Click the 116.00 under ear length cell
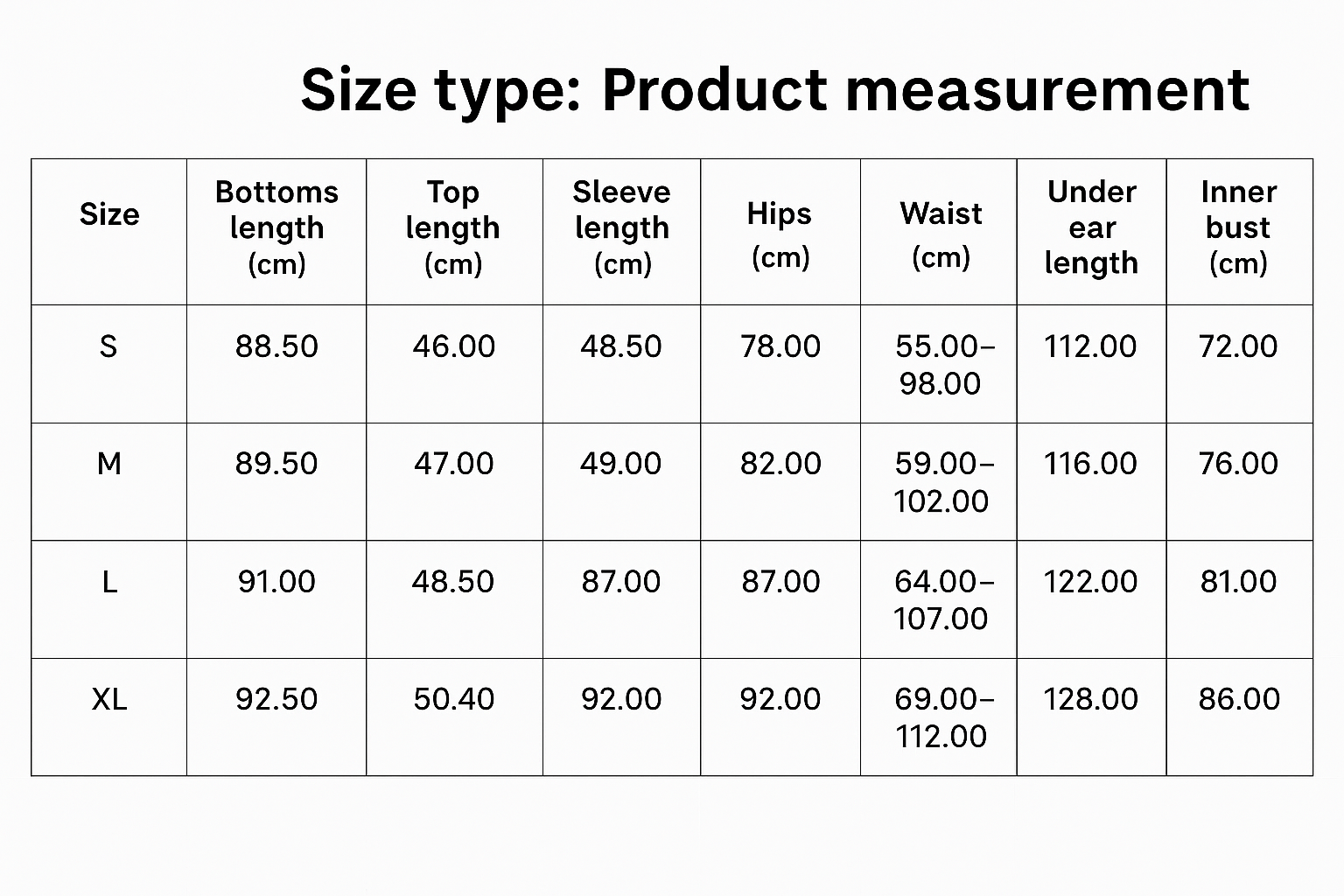This screenshot has width=1344, height=896. point(1090,464)
